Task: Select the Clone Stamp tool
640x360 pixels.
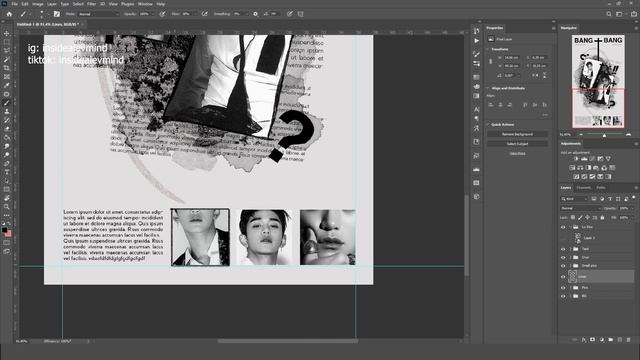Action: point(7,111)
